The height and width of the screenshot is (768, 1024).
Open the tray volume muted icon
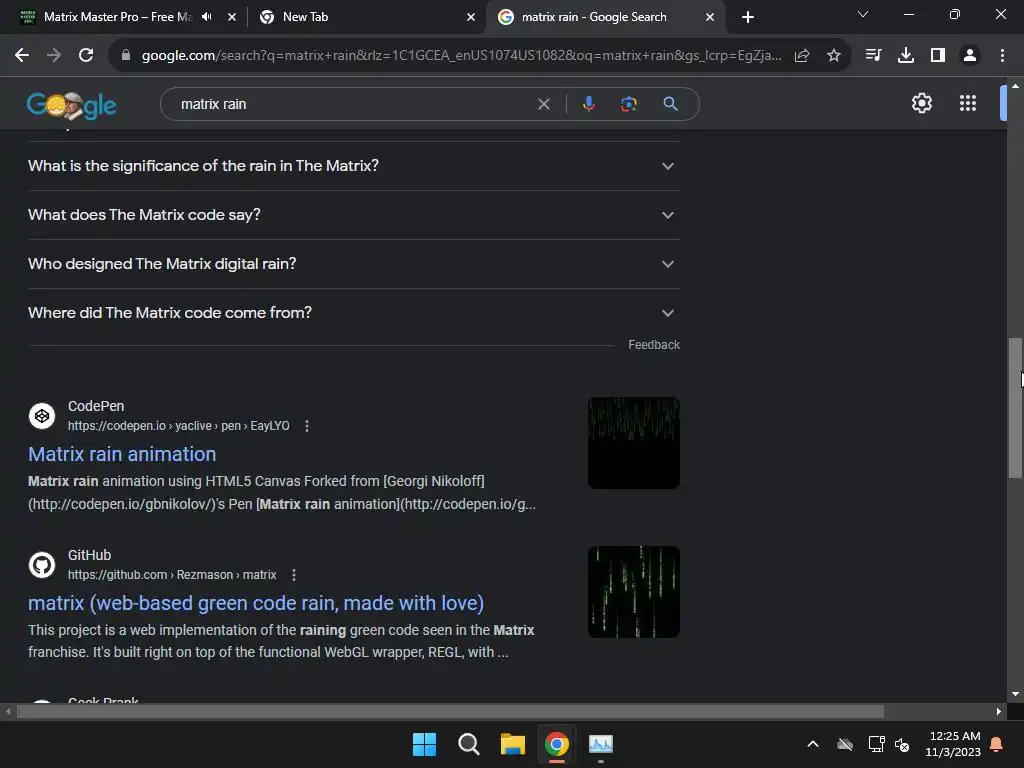tap(903, 744)
